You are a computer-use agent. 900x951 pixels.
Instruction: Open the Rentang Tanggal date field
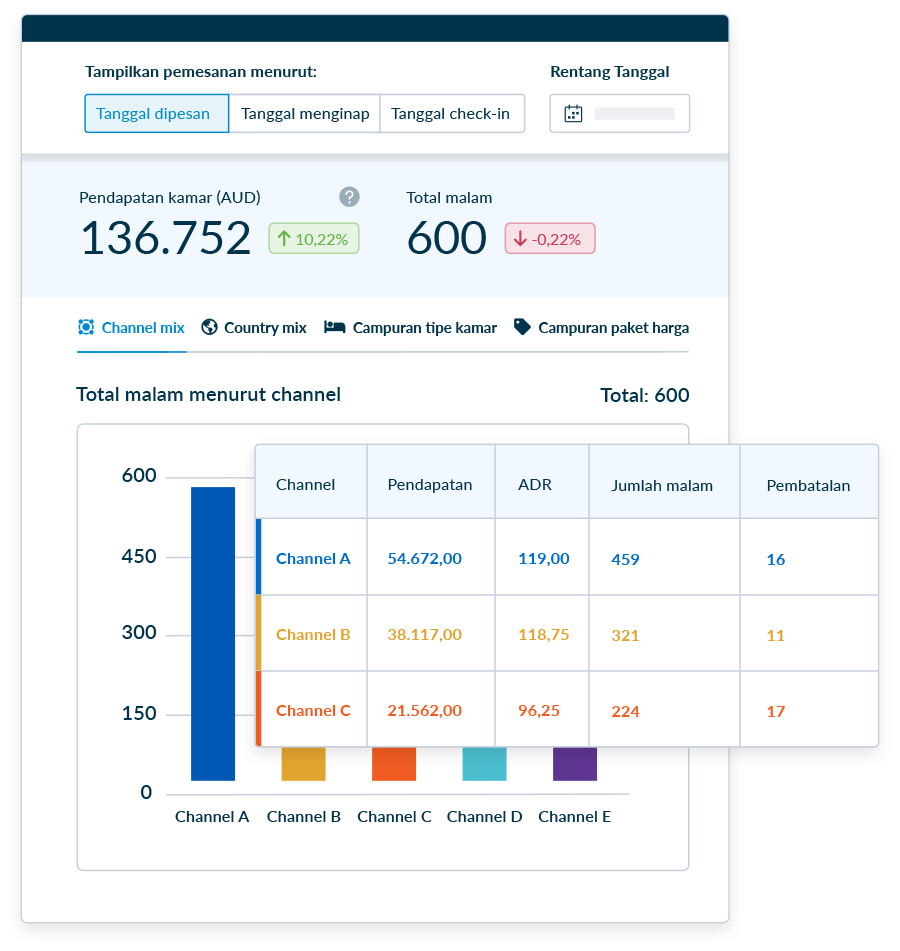(620, 113)
